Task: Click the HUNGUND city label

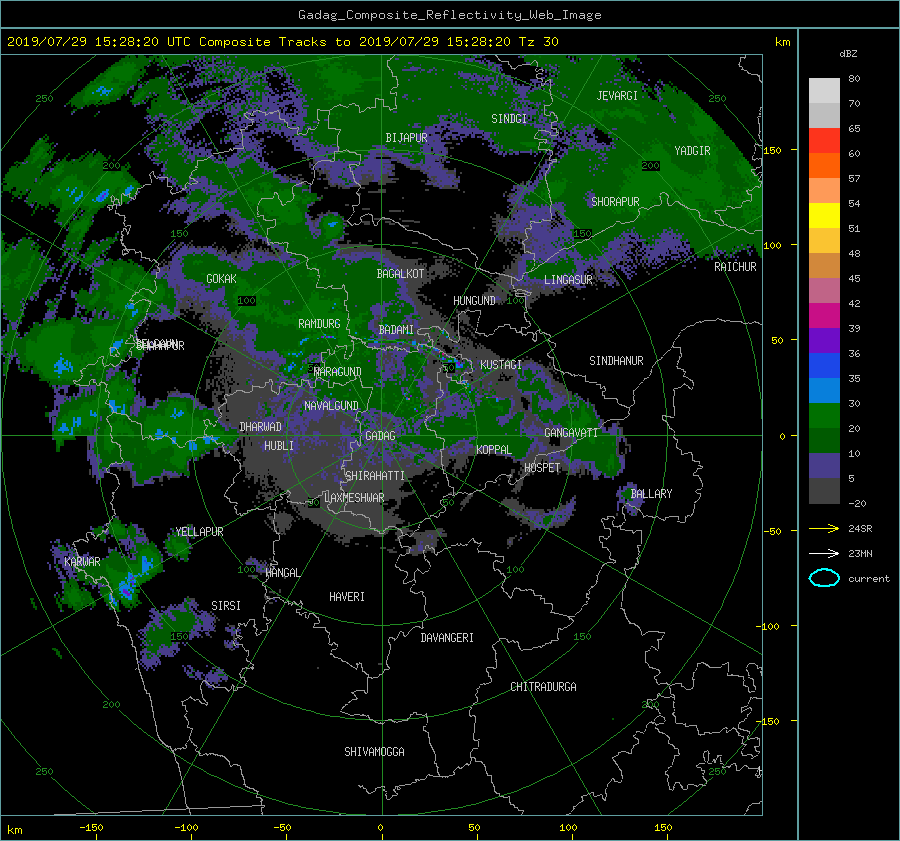Action: point(474,301)
